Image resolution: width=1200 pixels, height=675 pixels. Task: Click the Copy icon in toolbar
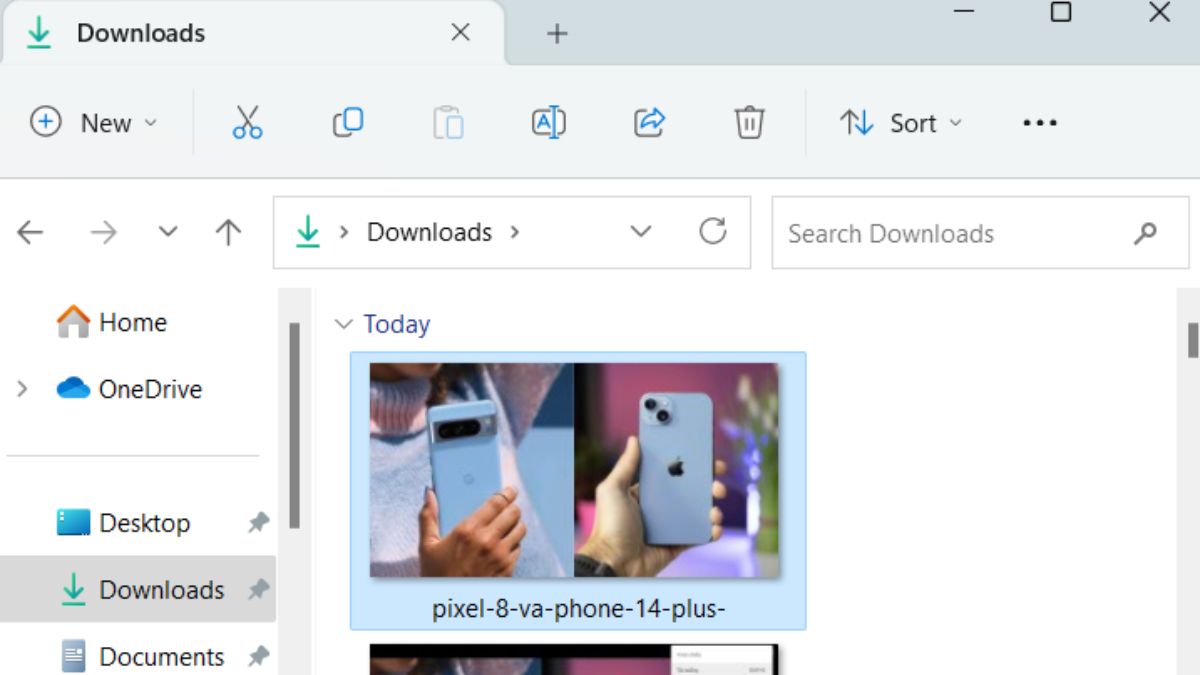pyautogui.click(x=347, y=123)
